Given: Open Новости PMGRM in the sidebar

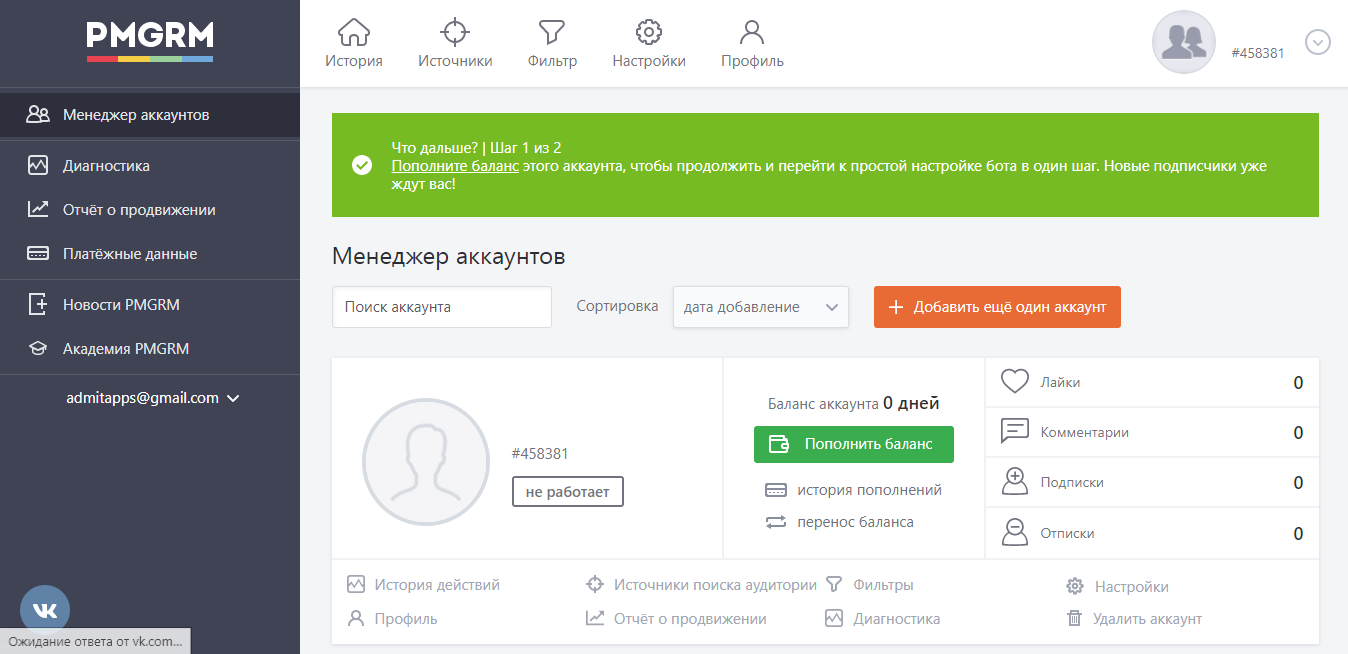Looking at the screenshot, I should click(x=150, y=305).
